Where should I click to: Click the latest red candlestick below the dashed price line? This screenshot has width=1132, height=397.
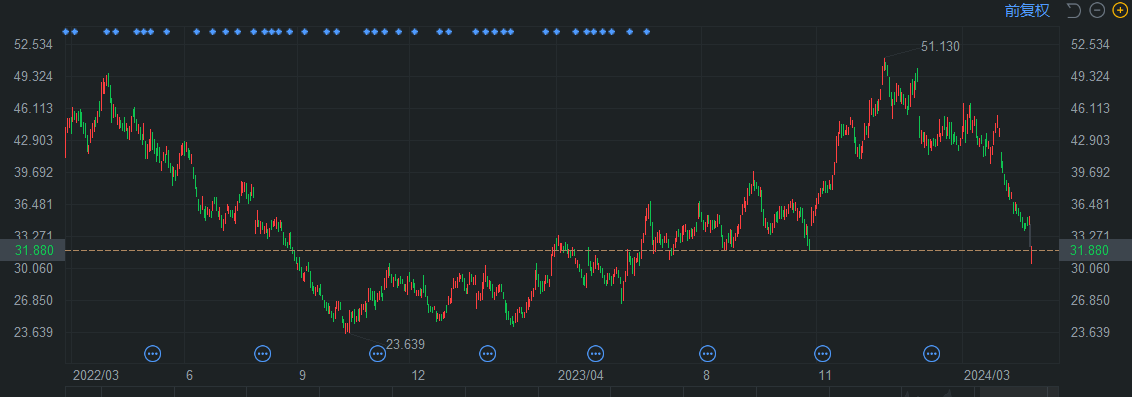(x=1032, y=256)
